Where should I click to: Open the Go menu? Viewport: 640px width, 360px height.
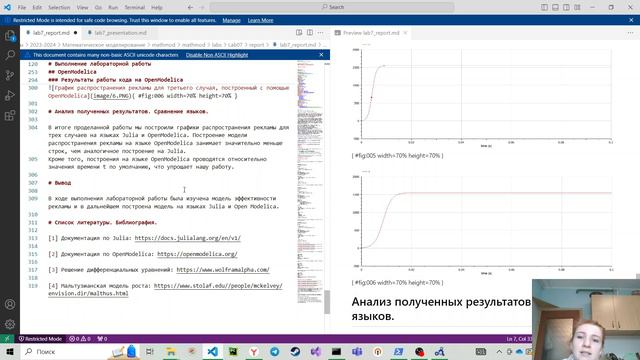pyautogui.click(x=98, y=7)
